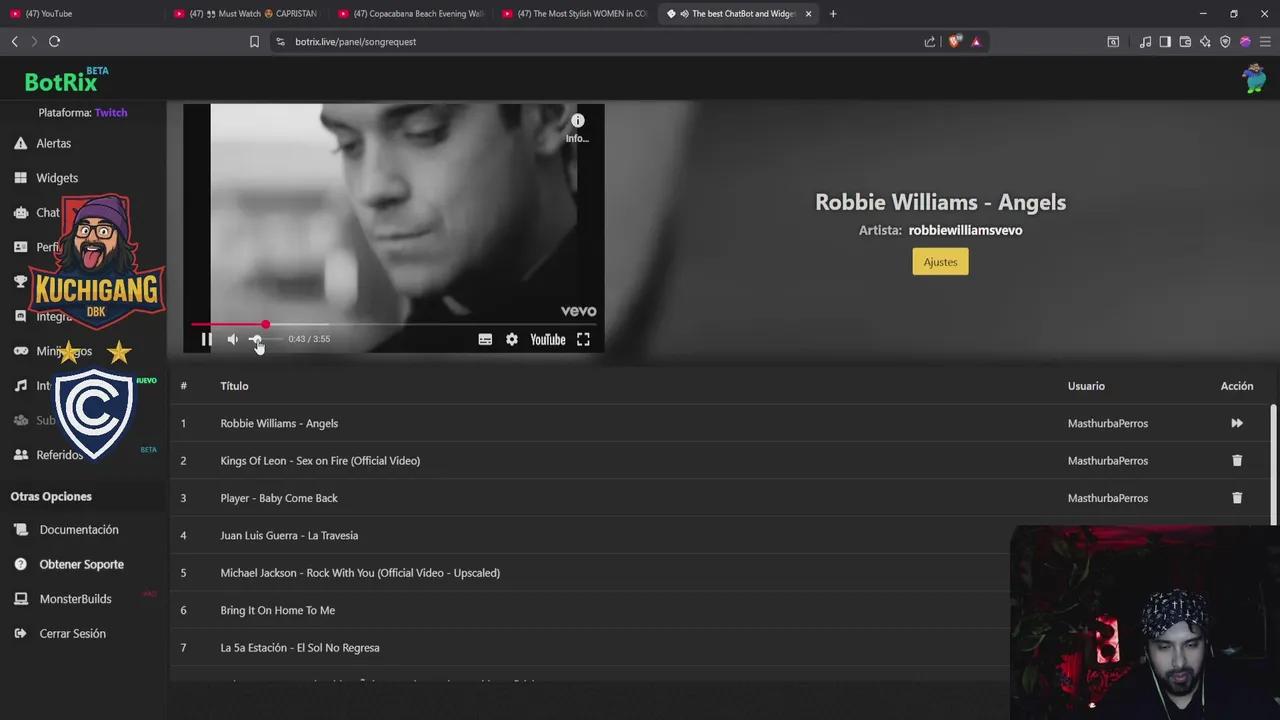Open a new browser tab
The height and width of the screenshot is (720, 1280).
click(x=833, y=14)
